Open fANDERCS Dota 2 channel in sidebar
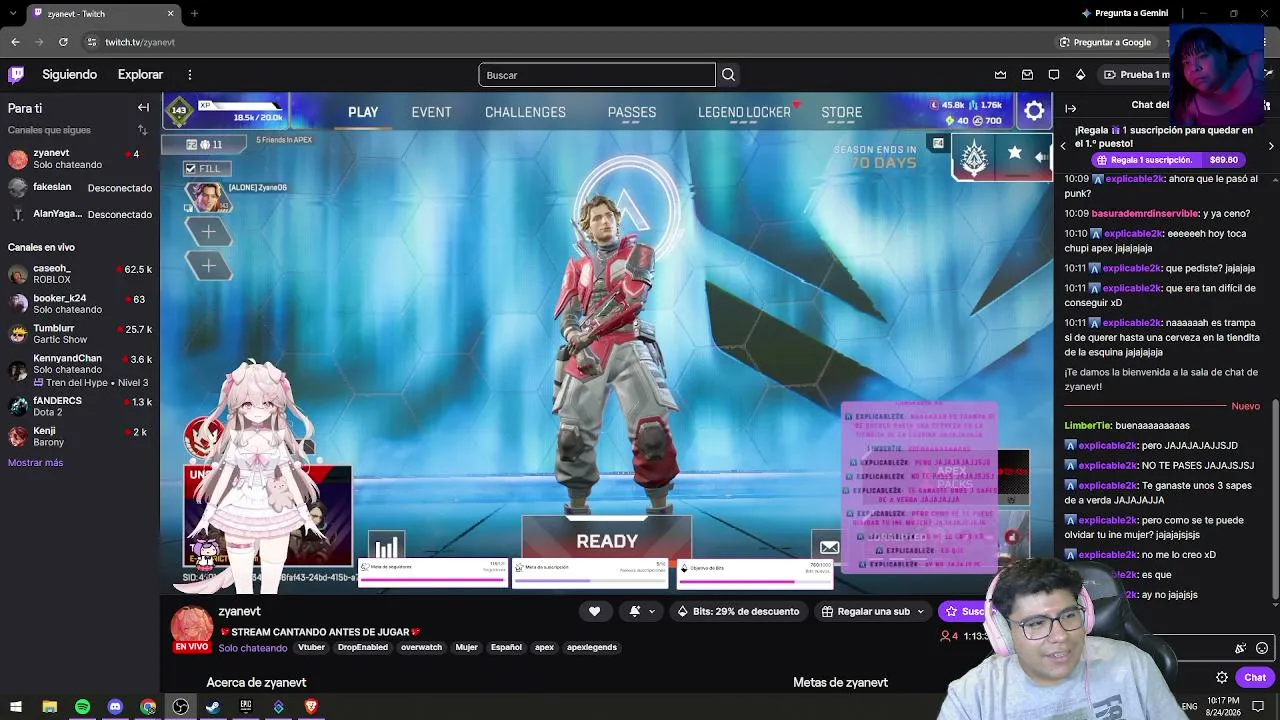The width and height of the screenshot is (1280, 720). pyautogui.click(x=80, y=406)
